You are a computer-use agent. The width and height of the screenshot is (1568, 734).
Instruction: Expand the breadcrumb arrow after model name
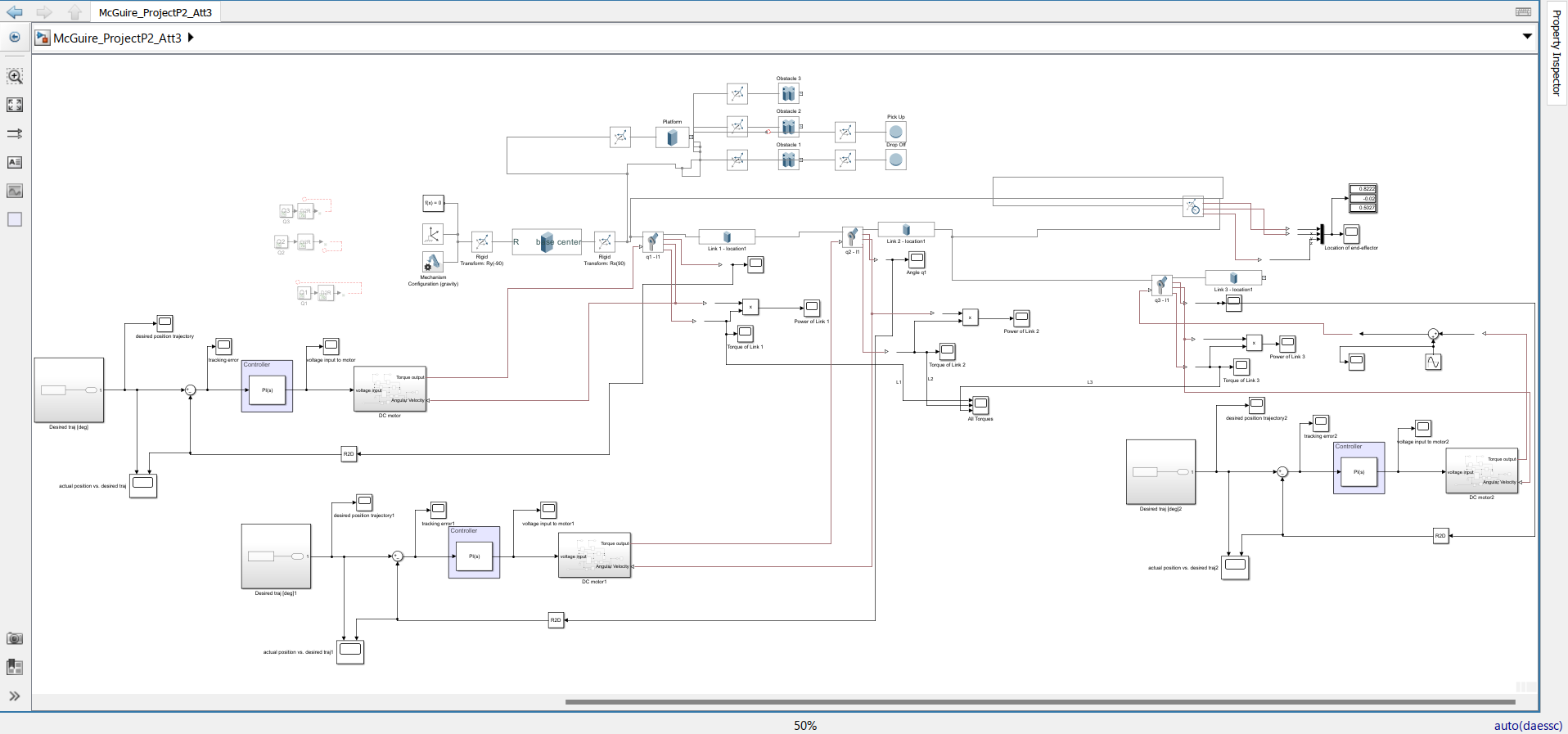click(x=191, y=38)
